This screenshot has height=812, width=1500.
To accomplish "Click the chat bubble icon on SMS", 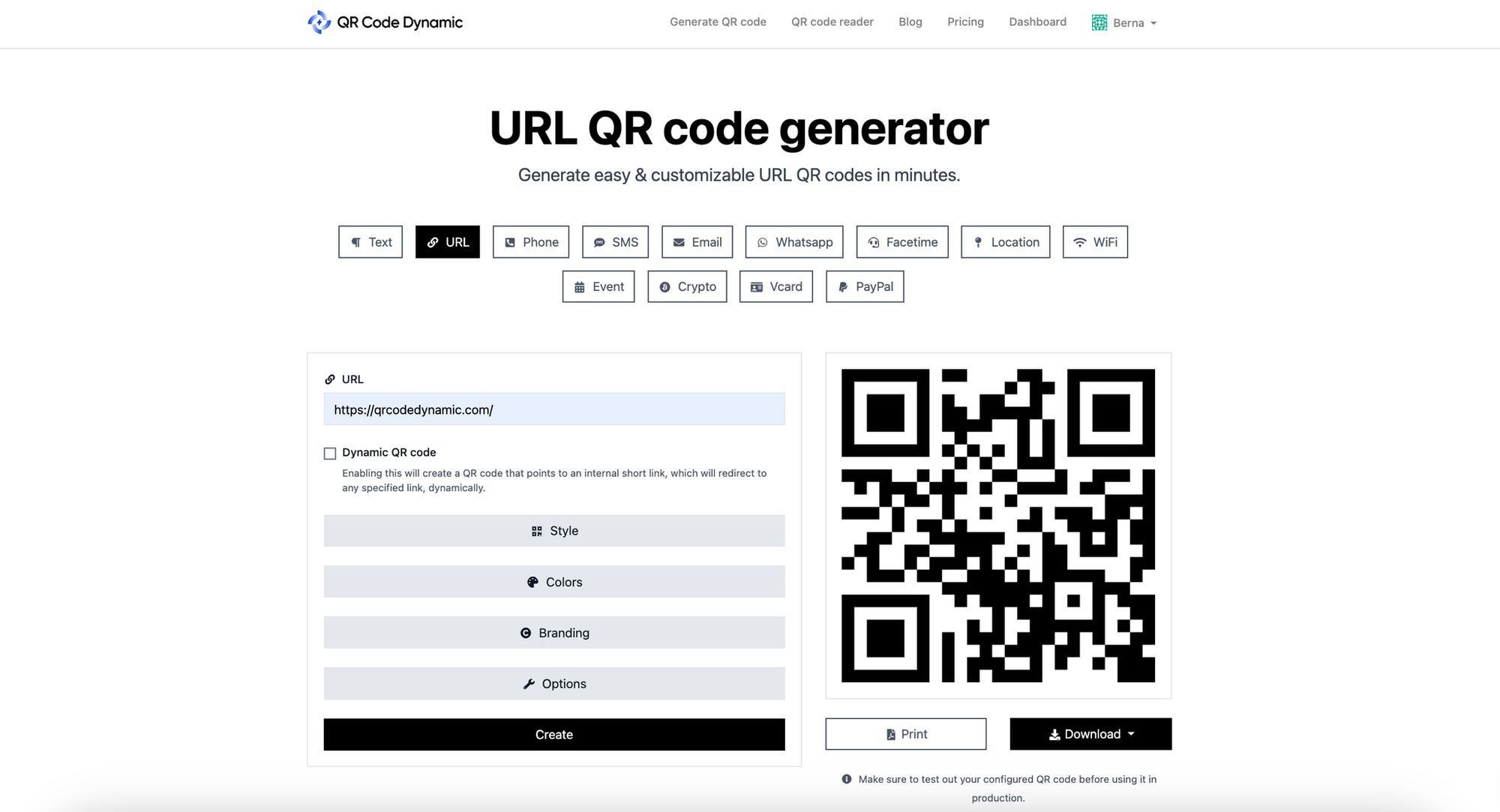I will coord(599,242).
